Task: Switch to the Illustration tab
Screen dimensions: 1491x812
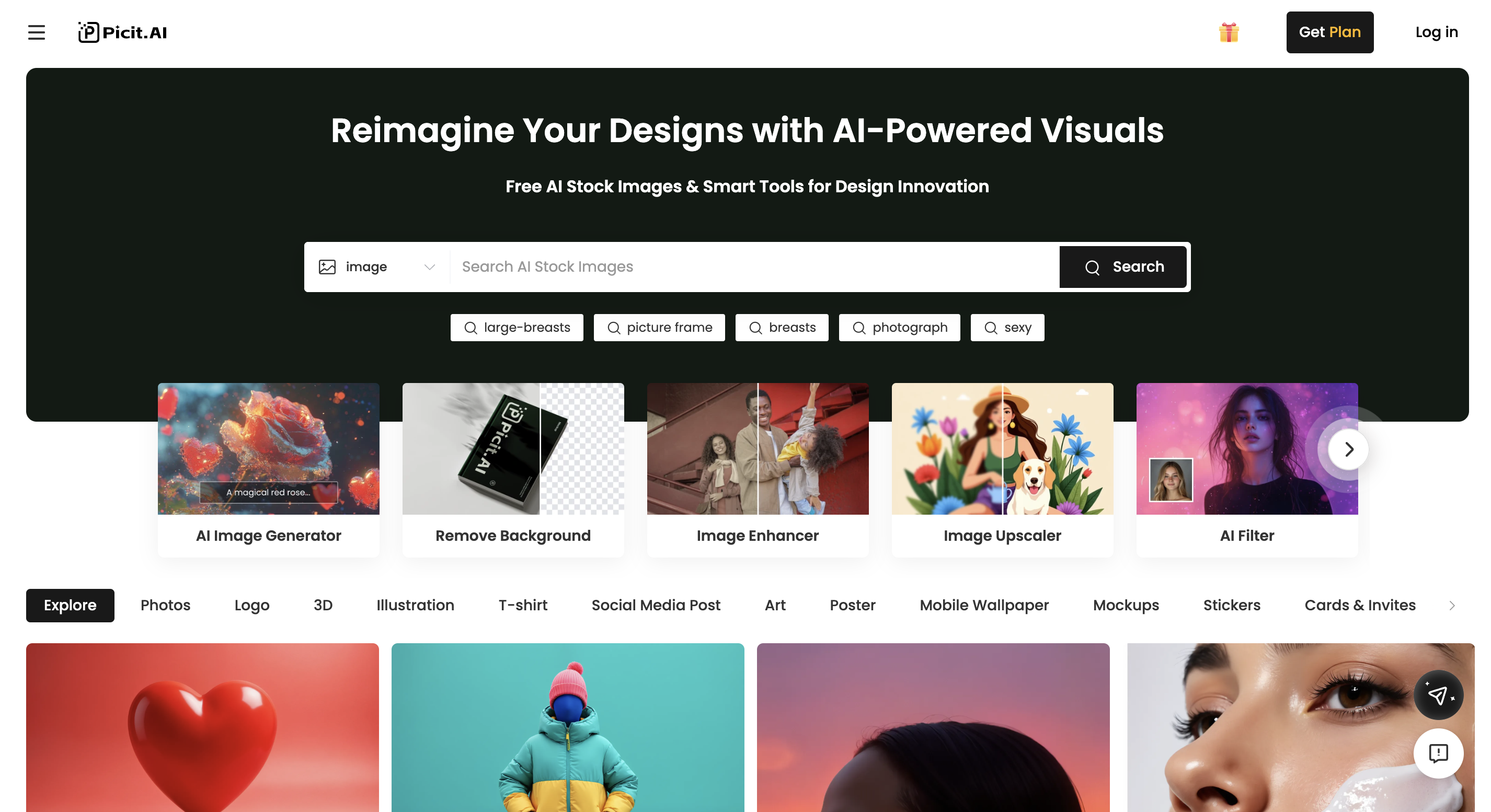Action: tap(415, 605)
